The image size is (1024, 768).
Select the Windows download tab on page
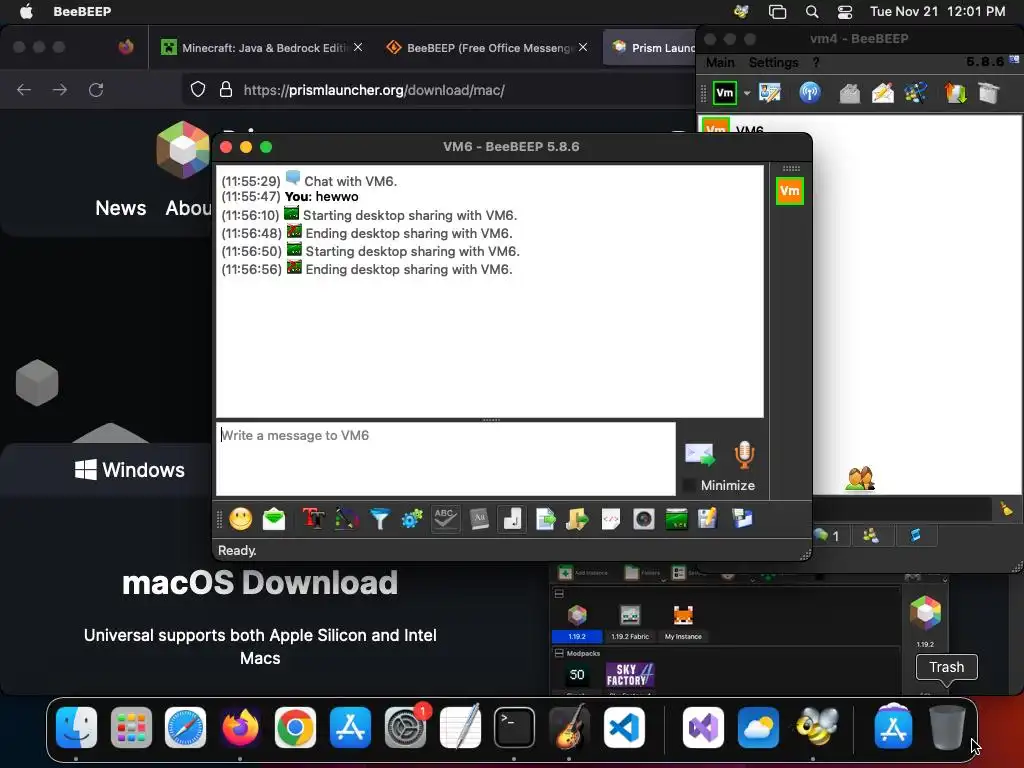(129, 470)
